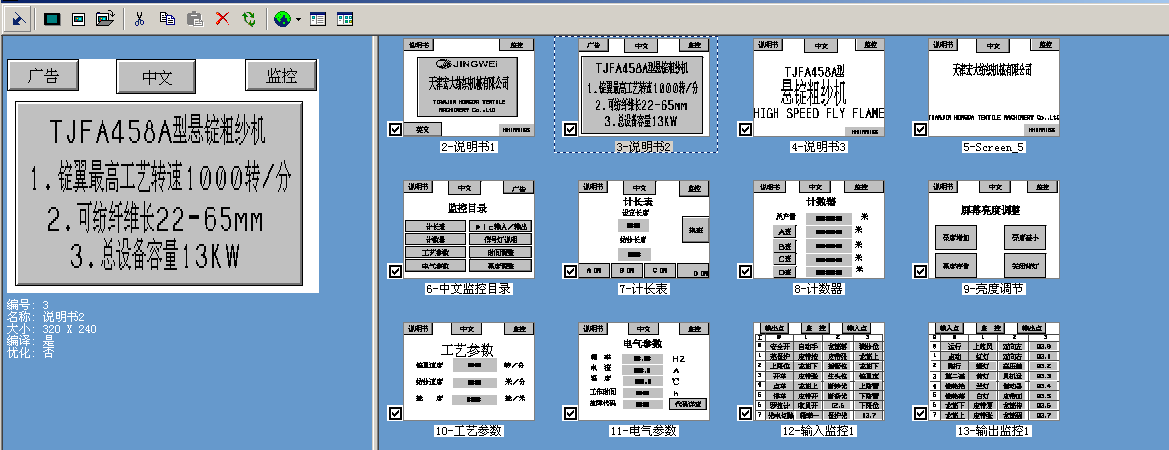The height and width of the screenshot is (450, 1169).
Task: Delete the screen with red X icon
Action: (x=222, y=18)
